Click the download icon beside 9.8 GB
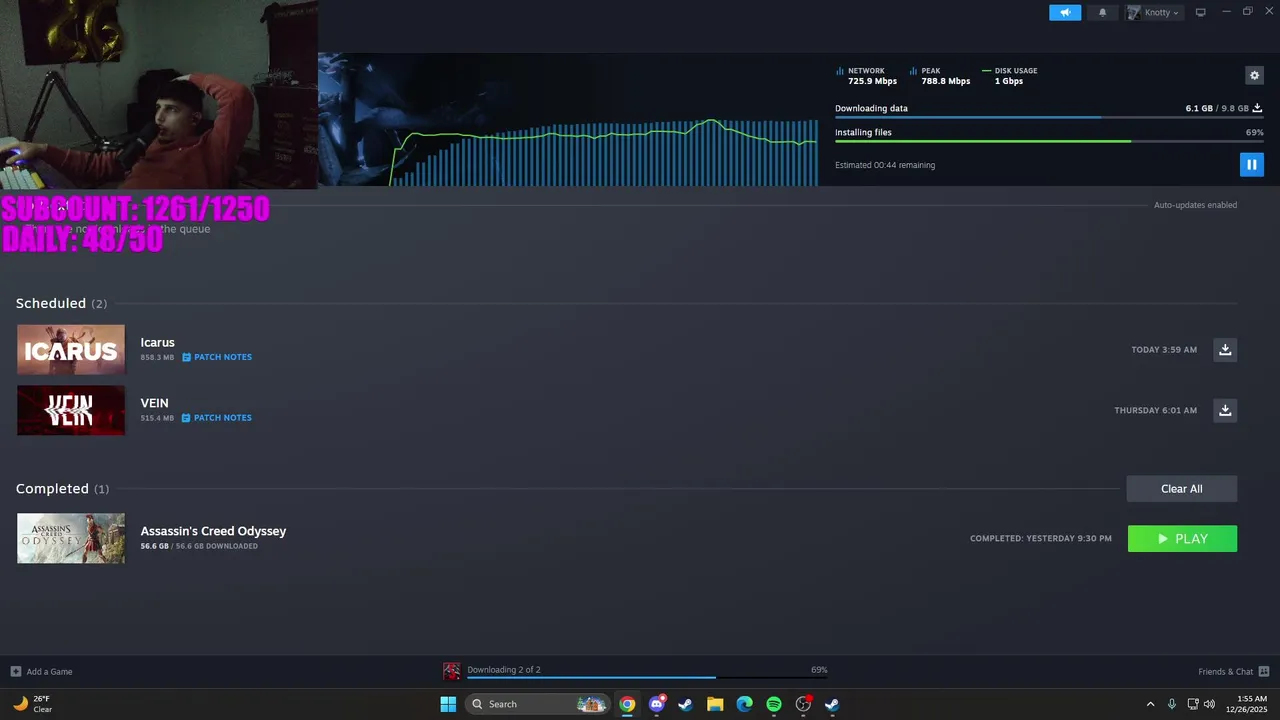The image size is (1280, 720). tap(1257, 108)
